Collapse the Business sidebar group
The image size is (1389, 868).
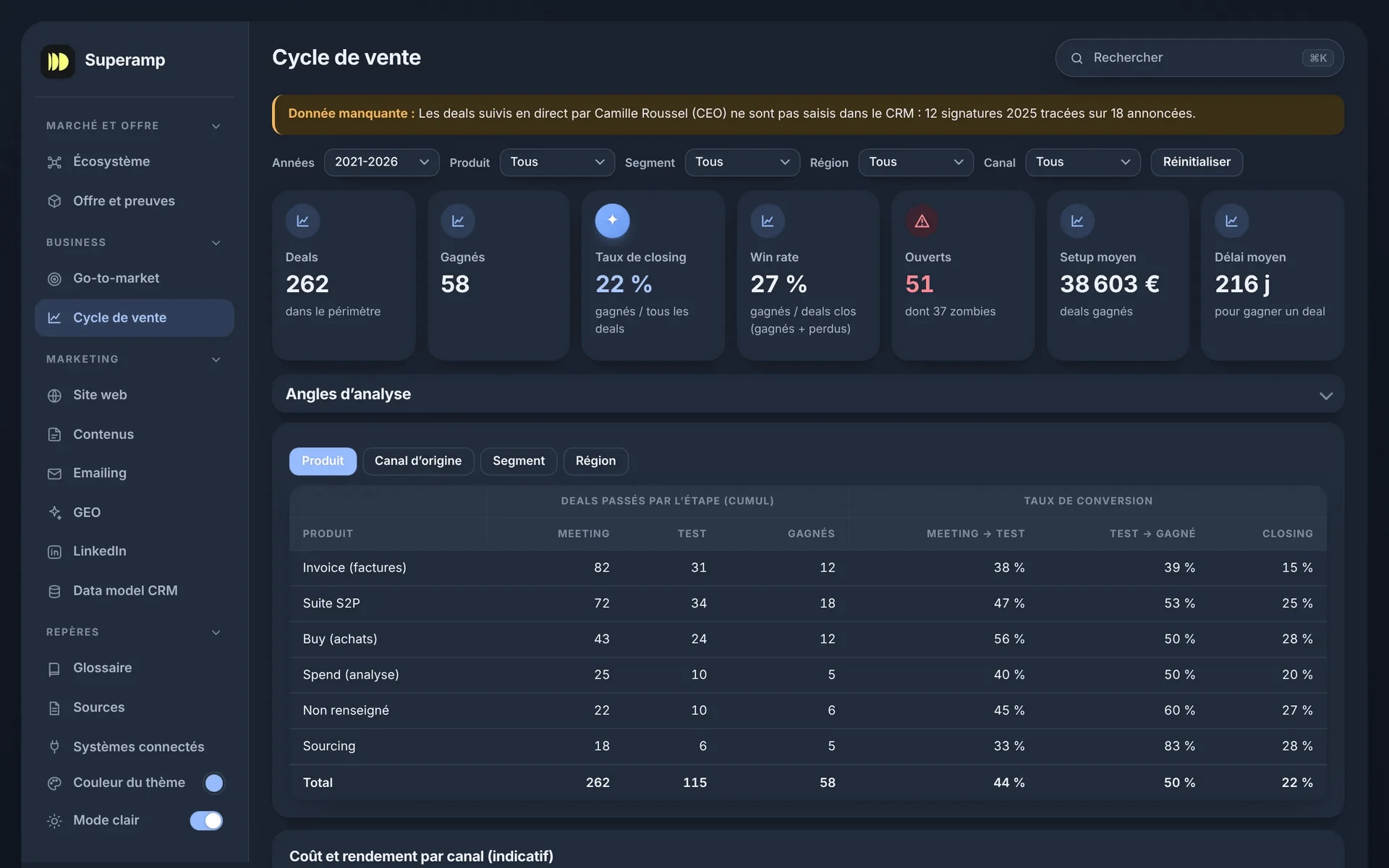point(216,242)
